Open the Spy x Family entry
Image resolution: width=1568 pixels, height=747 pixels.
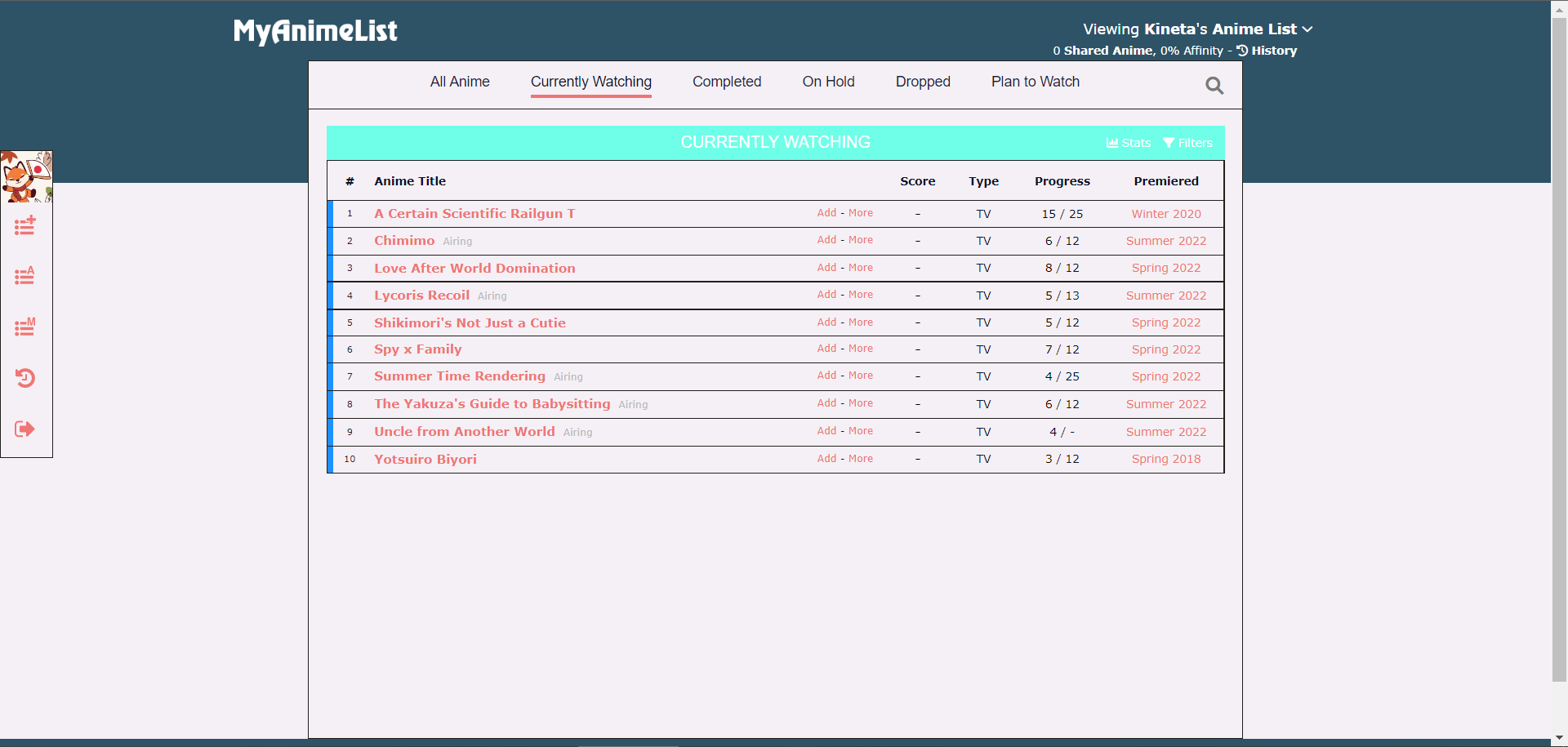point(418,349)
